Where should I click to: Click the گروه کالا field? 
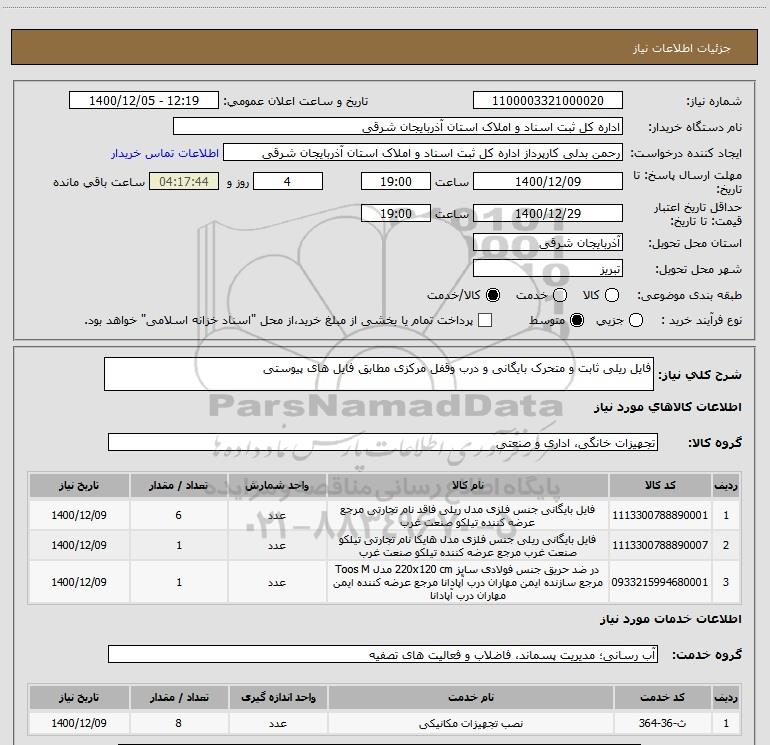click(383, 442)
